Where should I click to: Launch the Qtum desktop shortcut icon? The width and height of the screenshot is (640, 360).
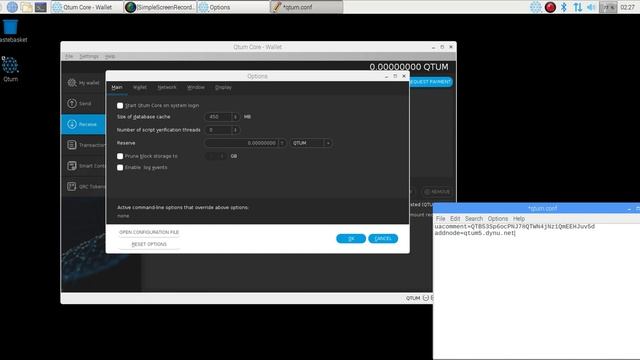(x=10, y=65)
